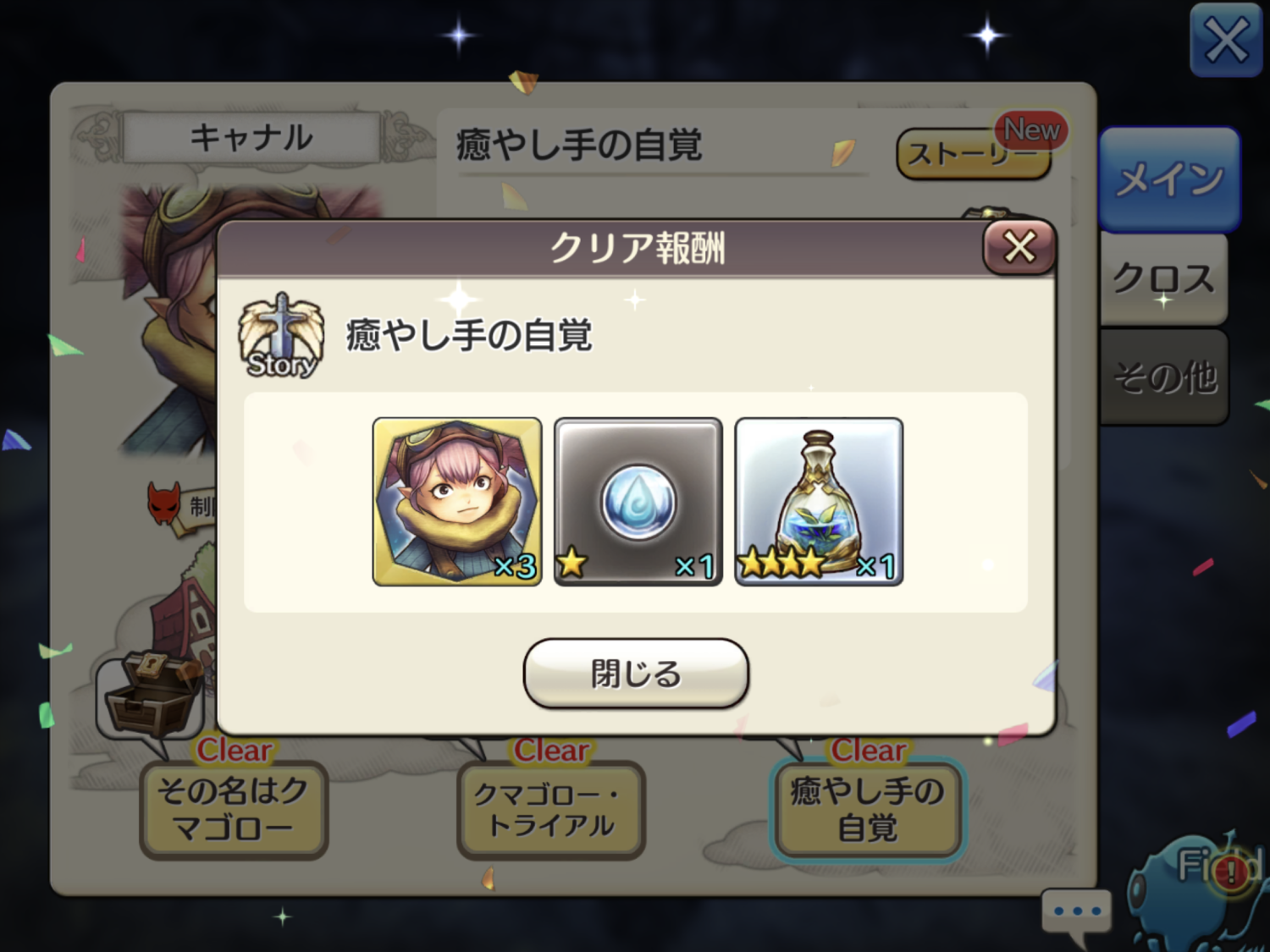1270x952 pixels.
Task: Switch to the メイン tab
Action: 1170,179
